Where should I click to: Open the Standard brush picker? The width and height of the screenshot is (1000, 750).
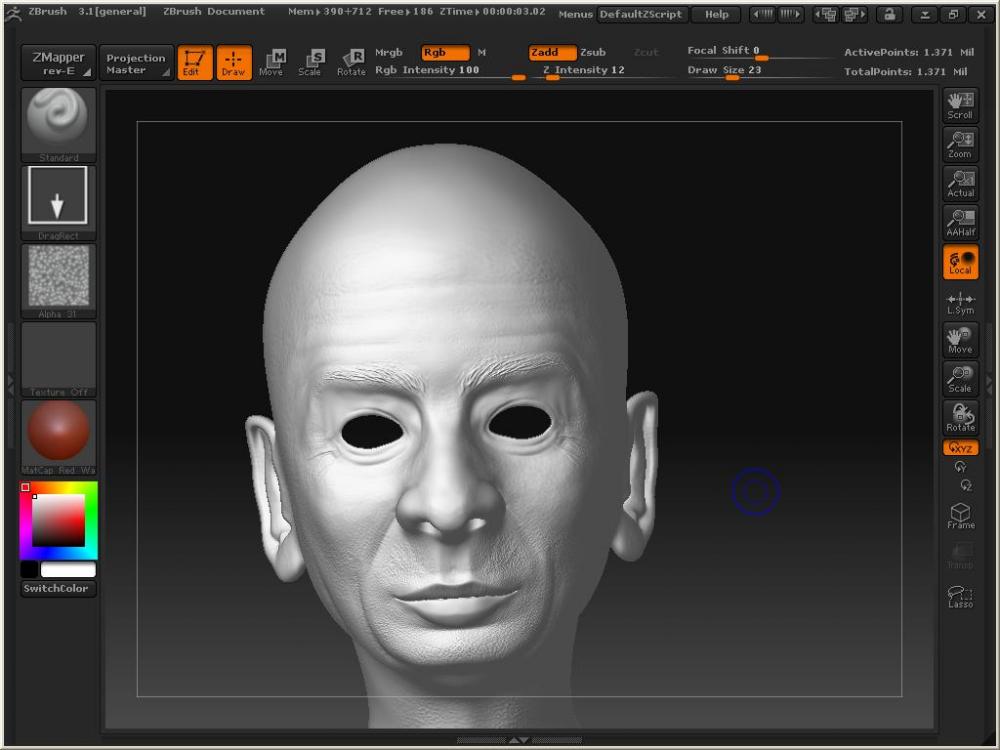point(59,122)
